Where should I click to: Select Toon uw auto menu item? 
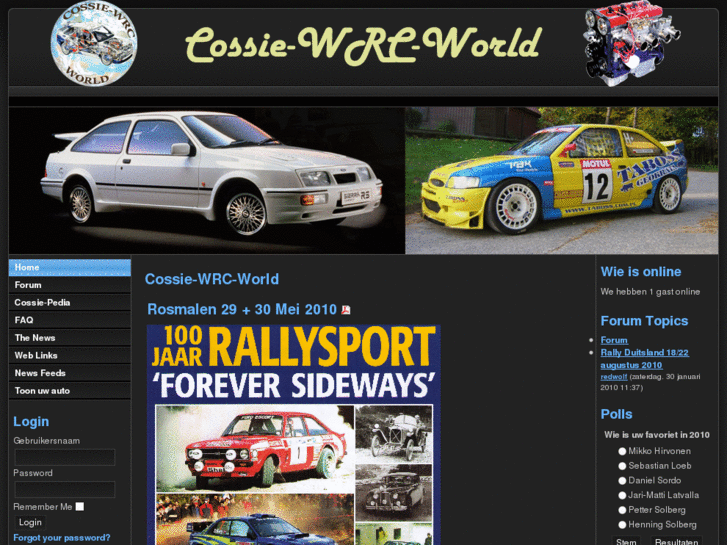(70, 391)
